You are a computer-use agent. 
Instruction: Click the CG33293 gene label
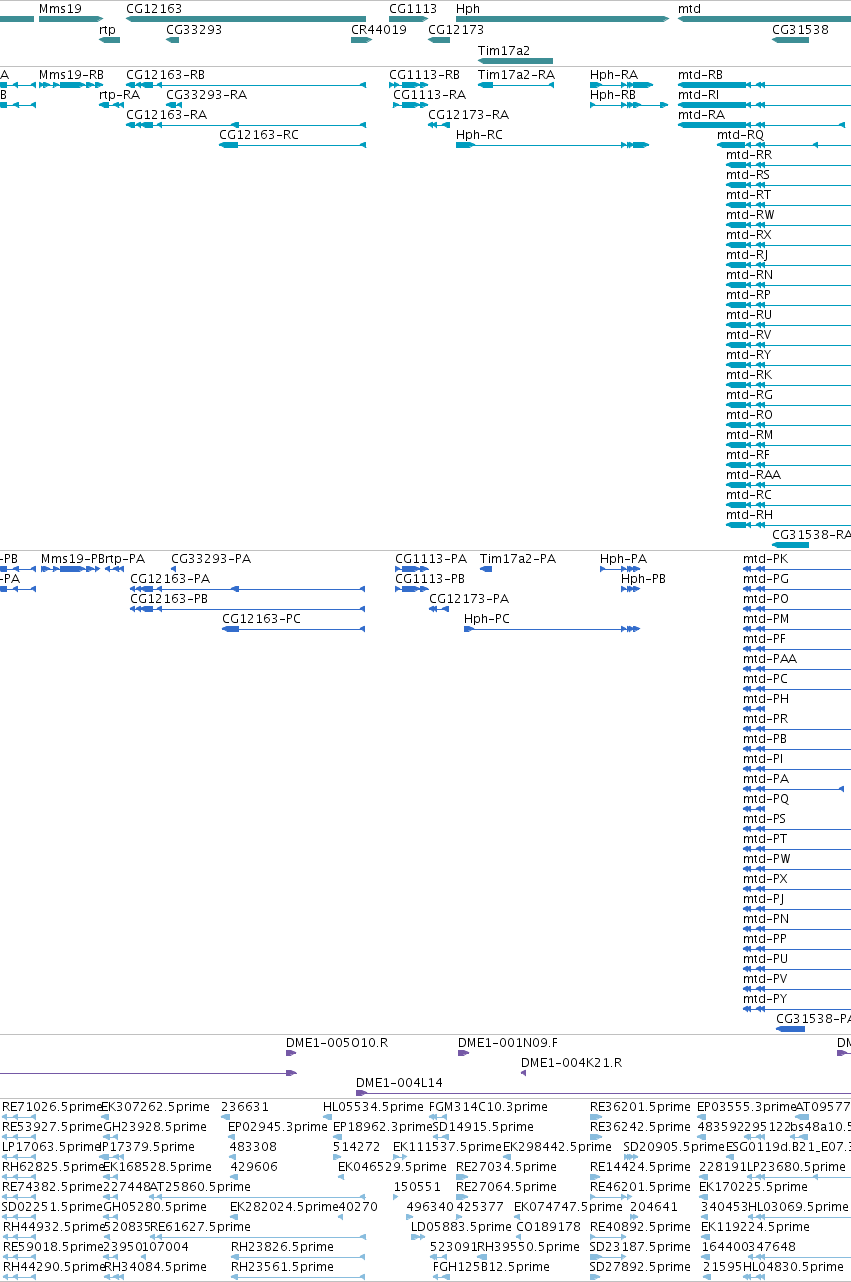click(194, 30)
